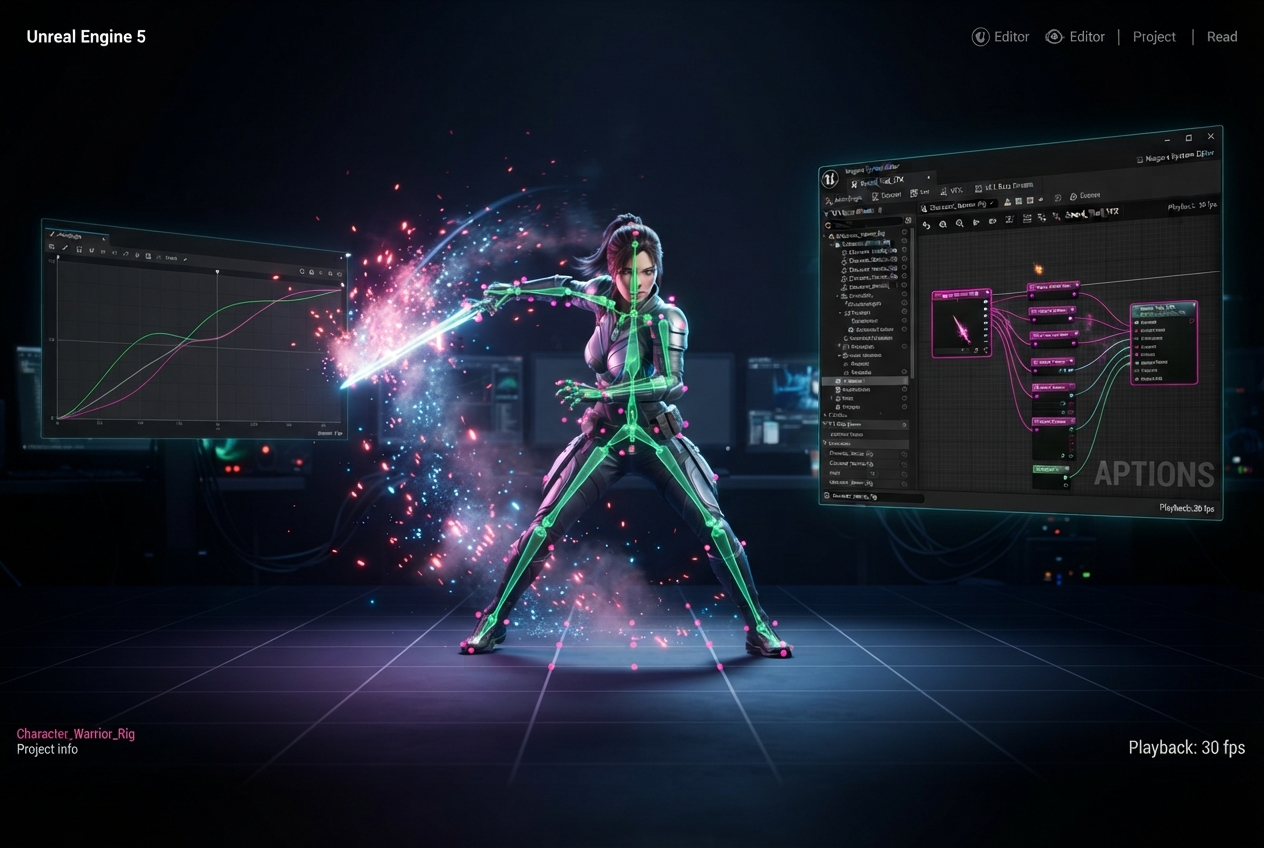The width and height of the screenshot is (1264, 848).
Task: Open the Project item in top bar
Action: point(1154,37)
